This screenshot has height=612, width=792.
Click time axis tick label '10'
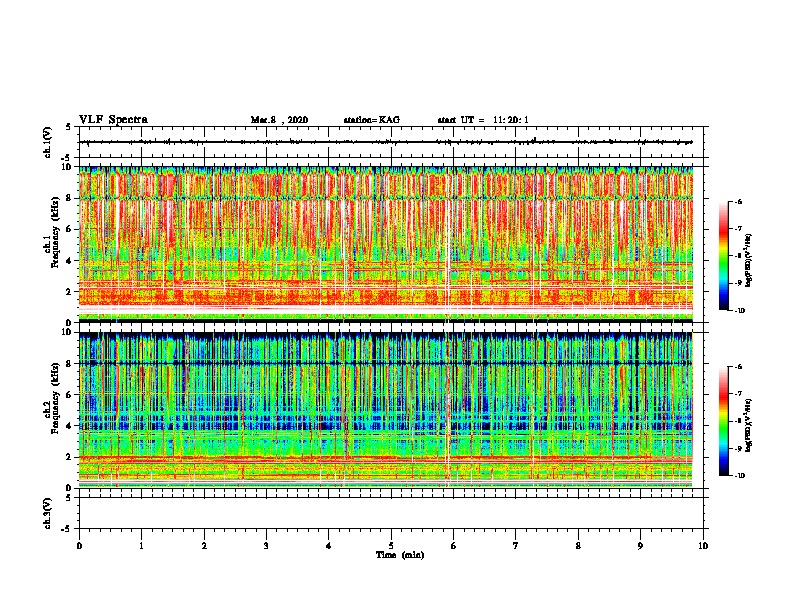coord(703,546)
